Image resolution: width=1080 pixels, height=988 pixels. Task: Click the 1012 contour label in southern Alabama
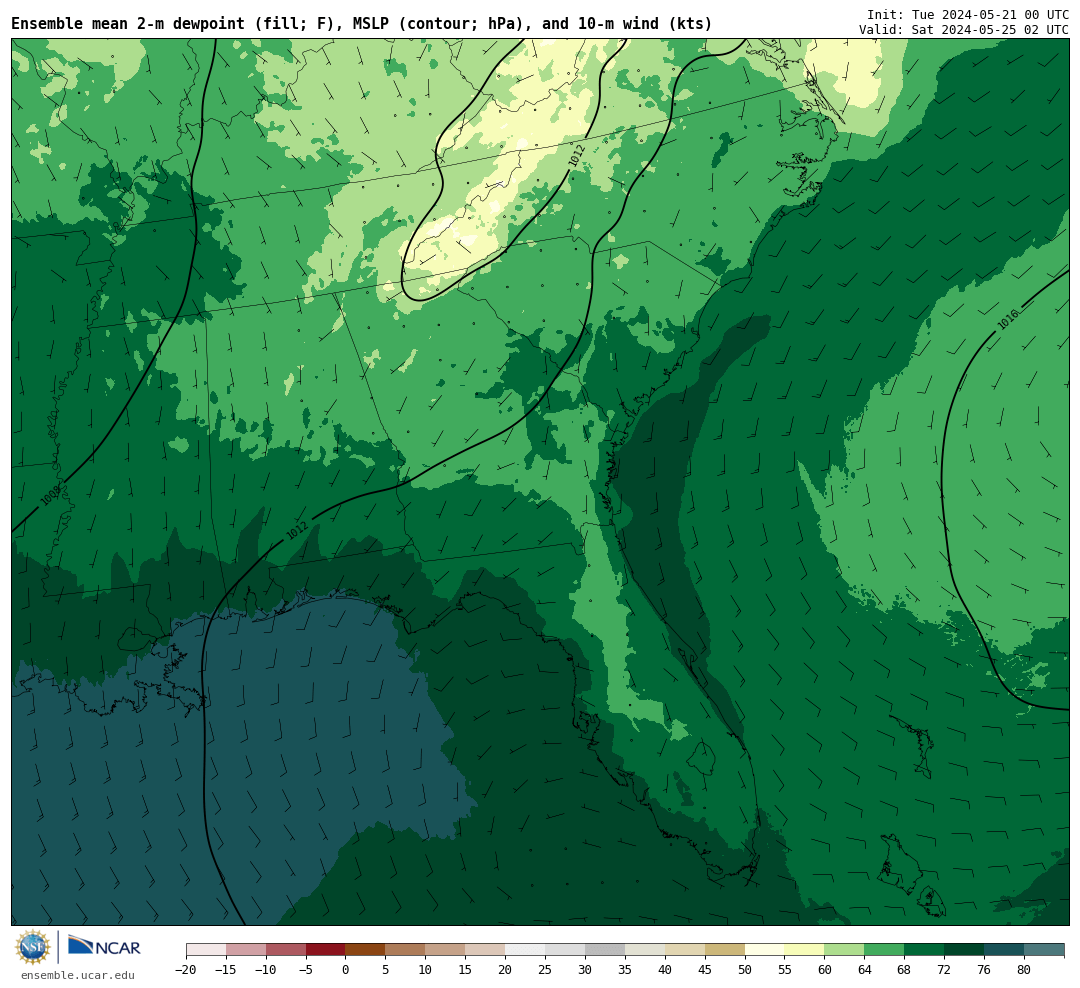[x=297, y=531]
